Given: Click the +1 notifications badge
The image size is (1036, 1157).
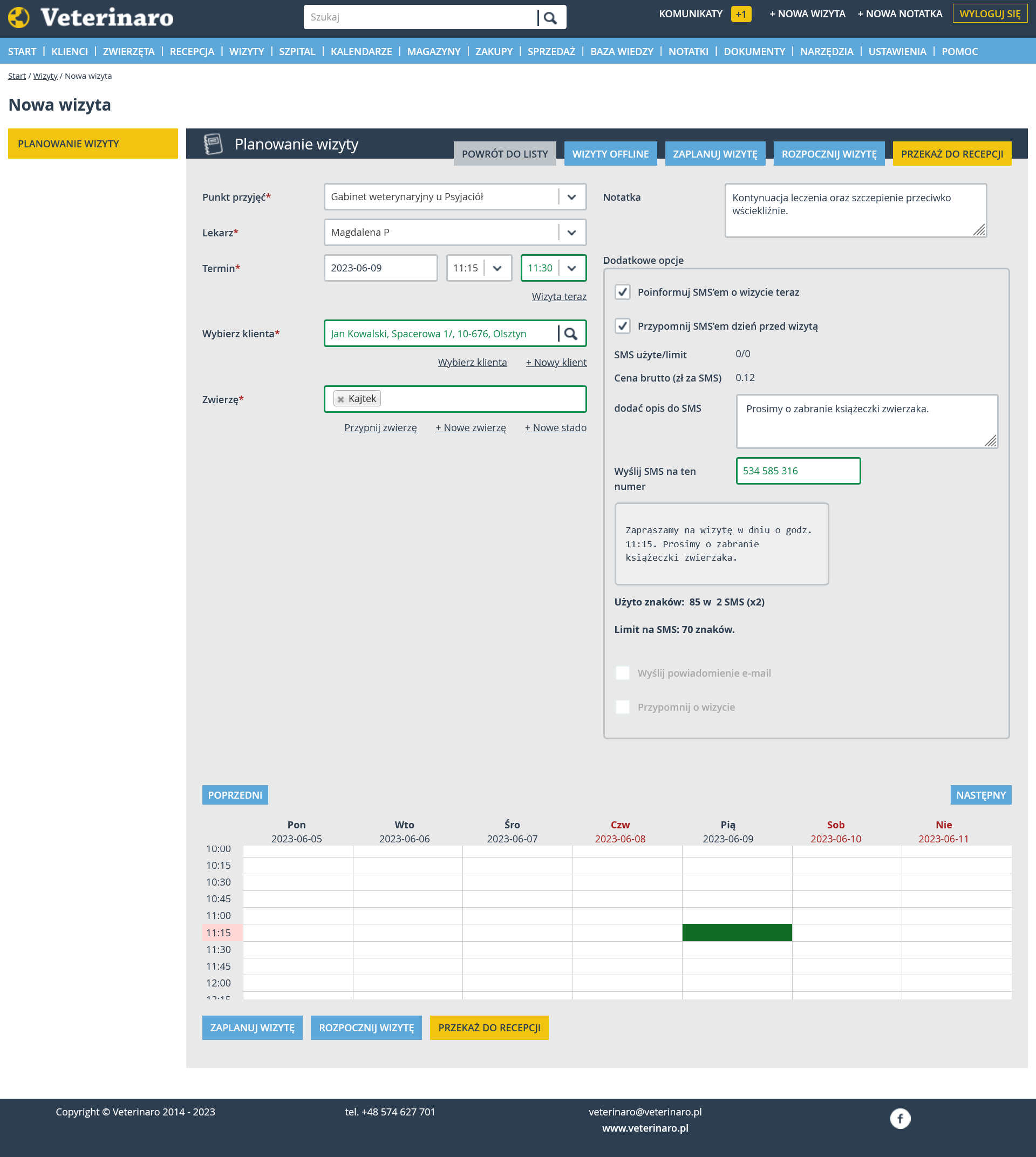Looking at the screenshot, I should point(740,14).
